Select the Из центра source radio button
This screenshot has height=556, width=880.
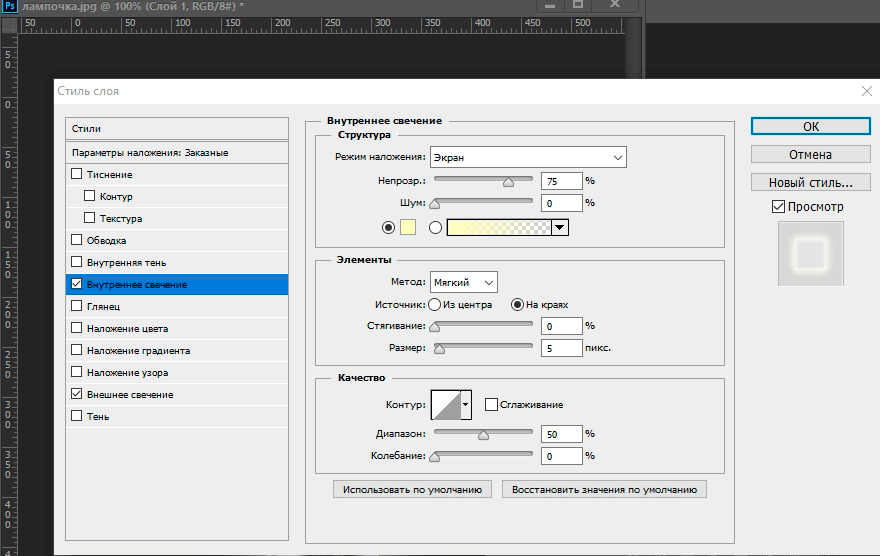[435, 304]
